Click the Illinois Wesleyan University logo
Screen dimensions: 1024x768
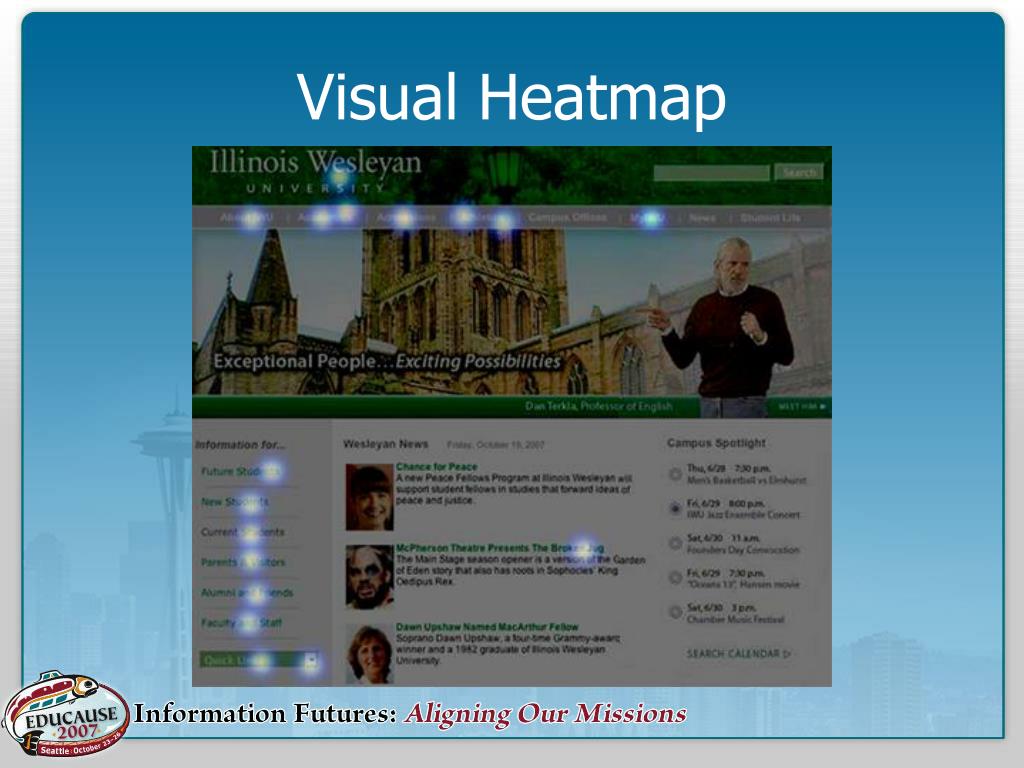click(x=315, y=172)
